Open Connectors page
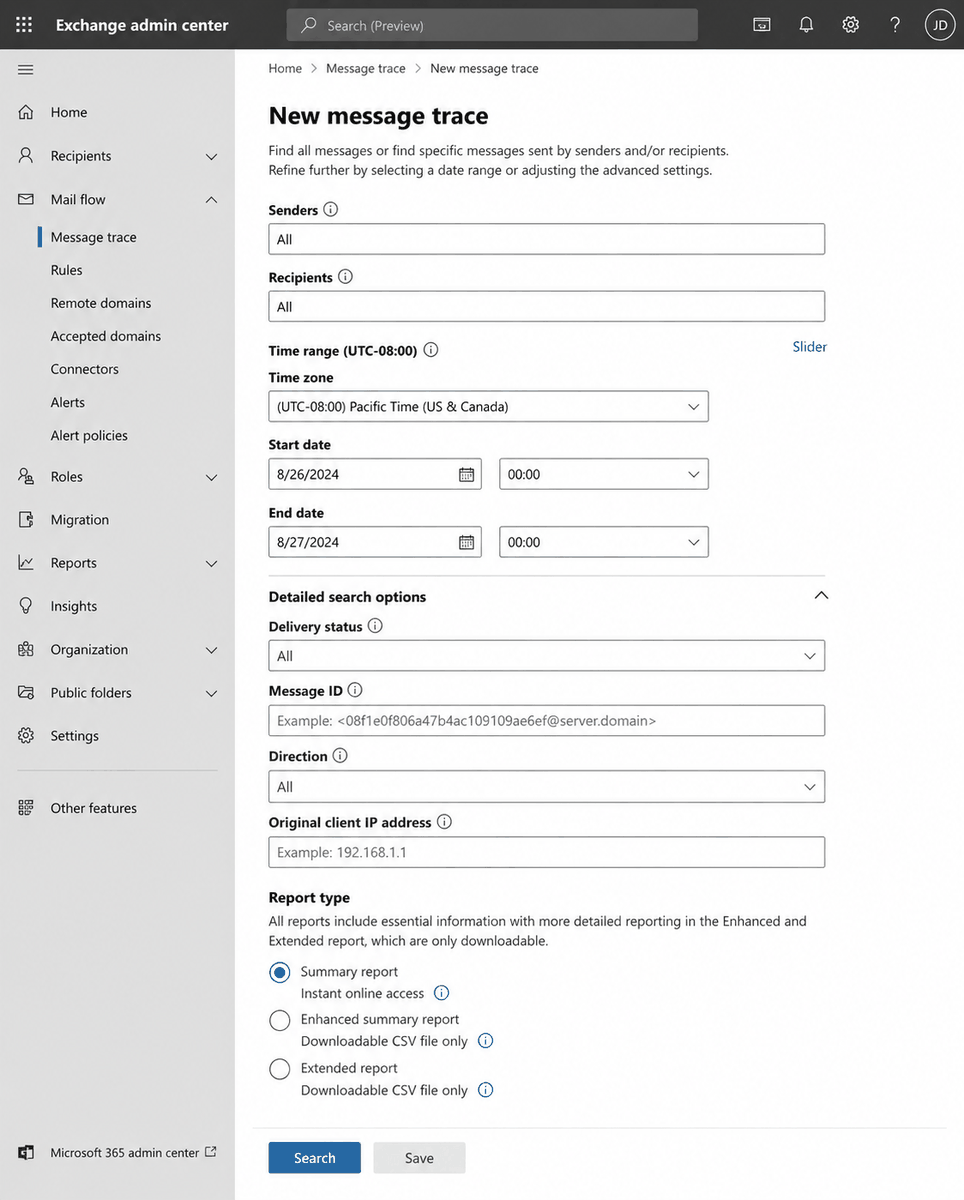This screenshot has height=1200, width=964. [85, 369]
